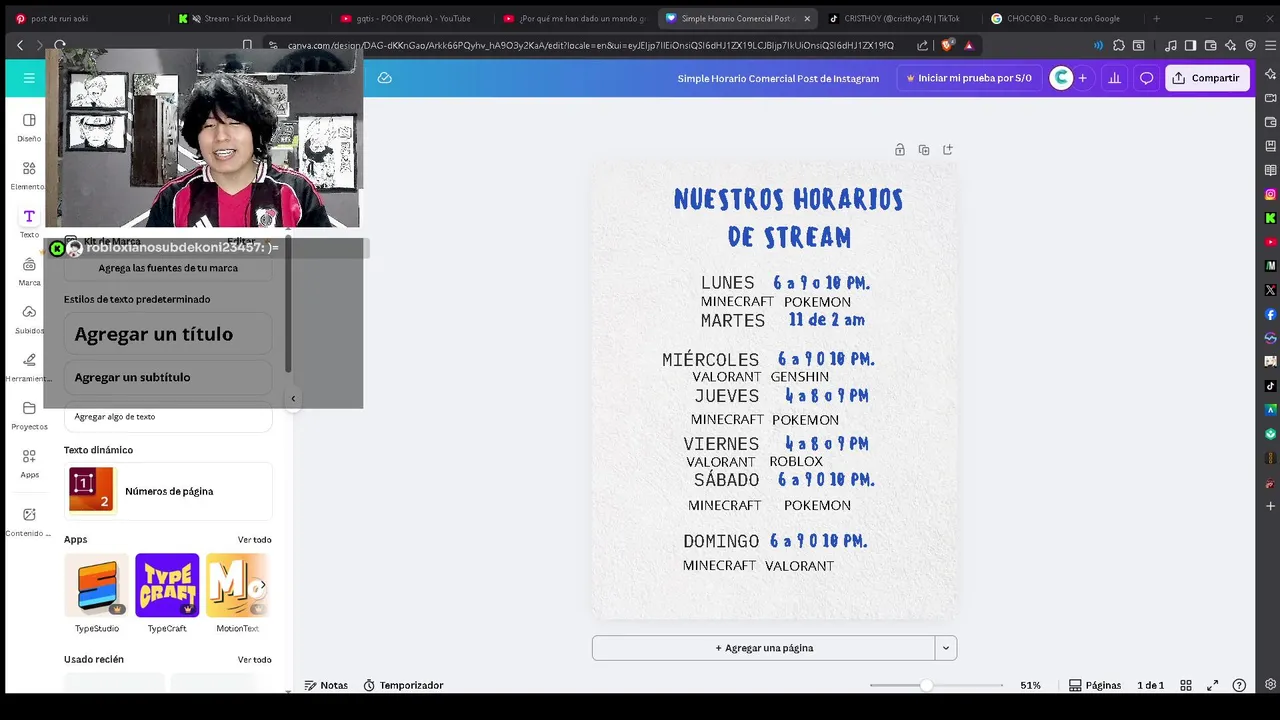This screenshot has height=720, width=1280.
Task: Open the Marca panel in sidebar
Action: 29,271
